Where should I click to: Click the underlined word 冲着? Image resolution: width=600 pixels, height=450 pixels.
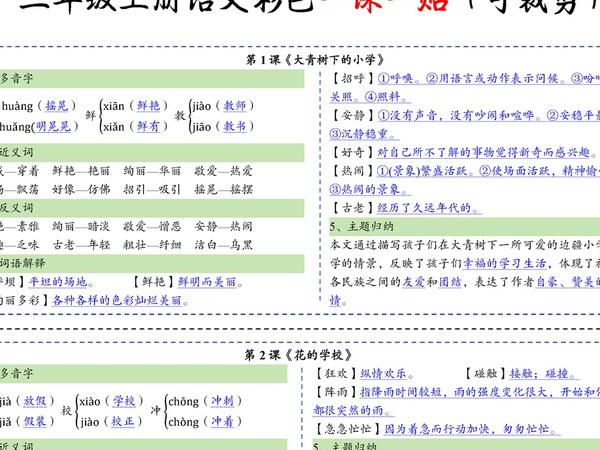222,422
